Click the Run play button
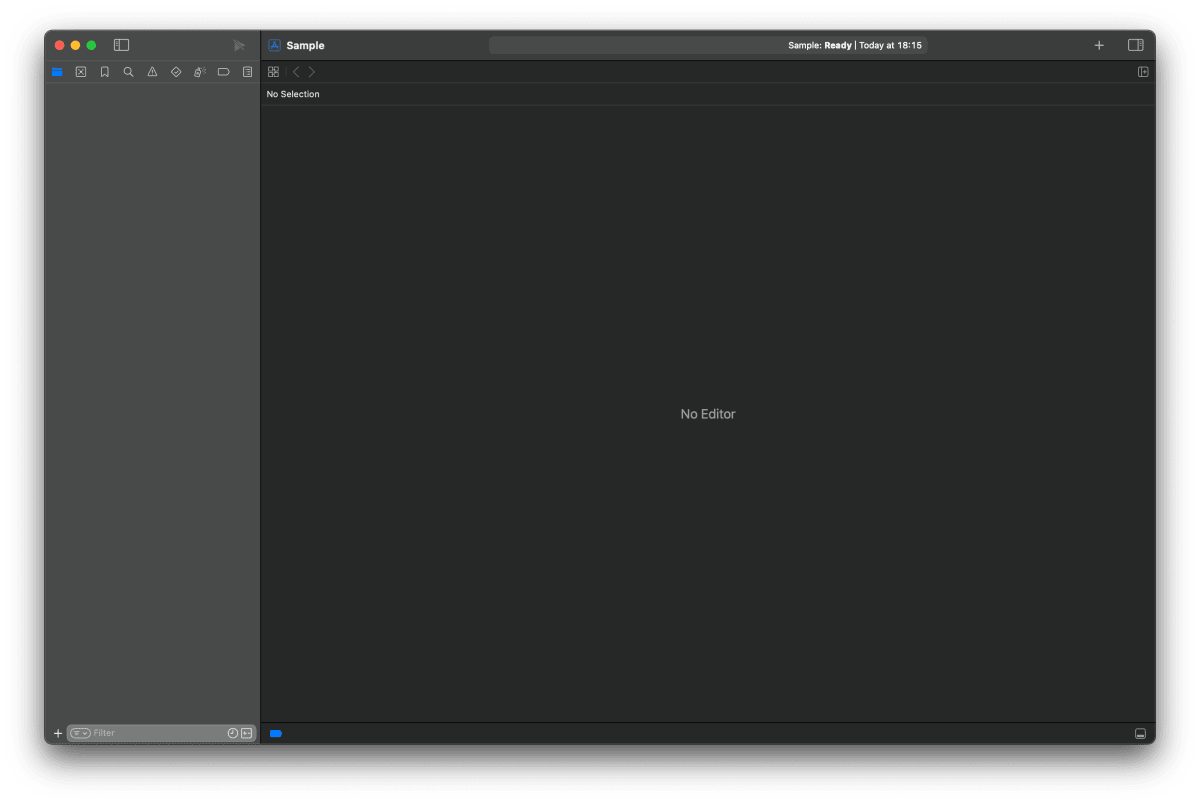Viewport: 1200px width, 803px height. click(x=239, y=45)
